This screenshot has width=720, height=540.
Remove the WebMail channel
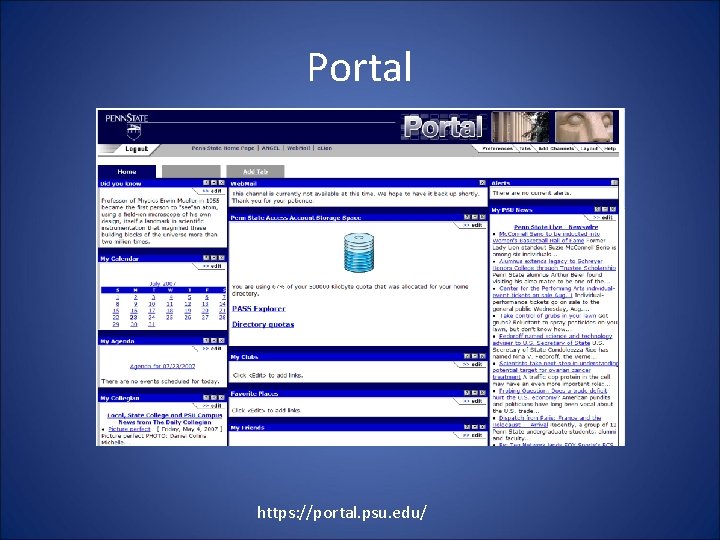point(483,183)
